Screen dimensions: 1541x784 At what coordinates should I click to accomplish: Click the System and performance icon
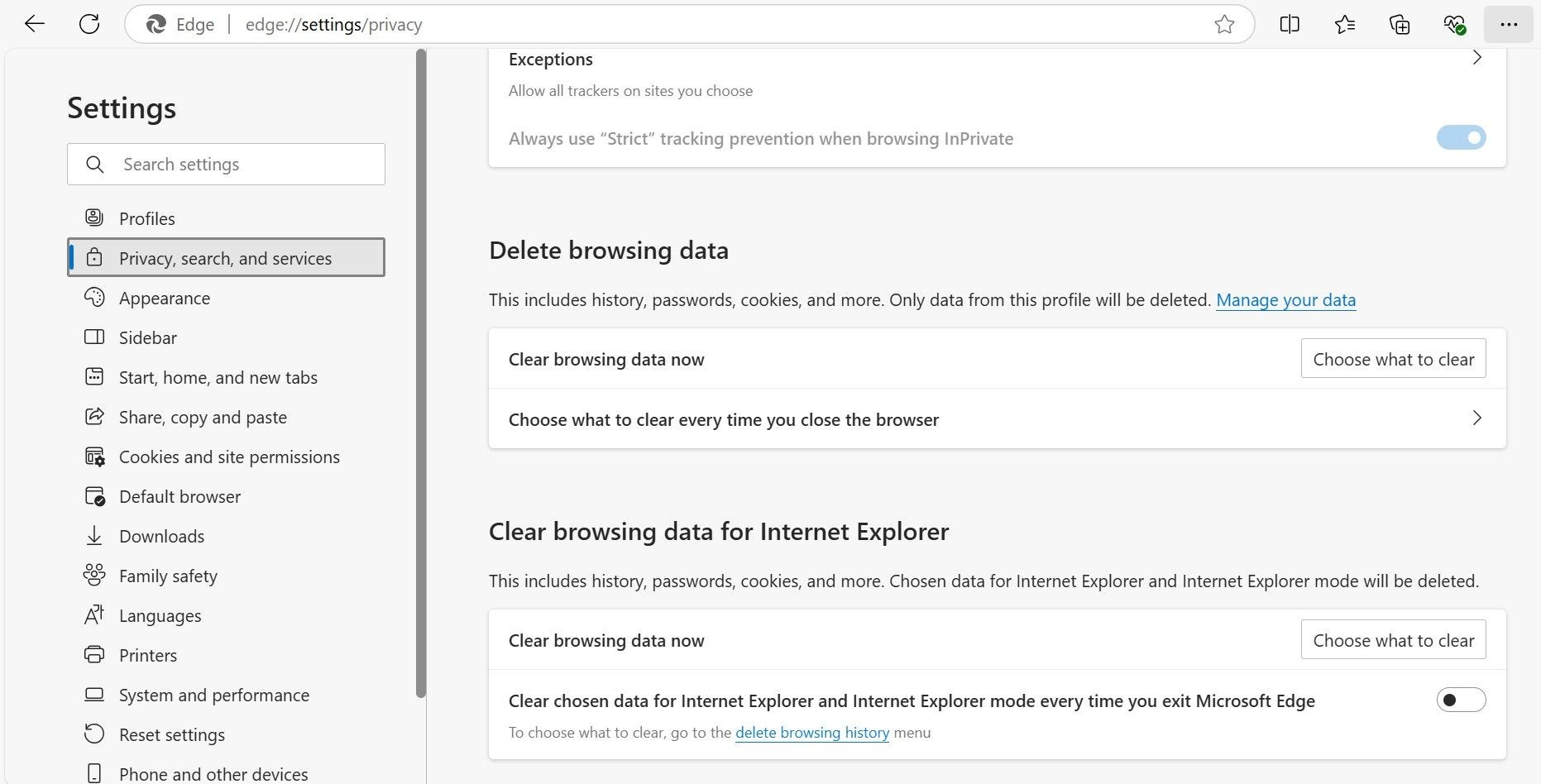coord(94,695)
